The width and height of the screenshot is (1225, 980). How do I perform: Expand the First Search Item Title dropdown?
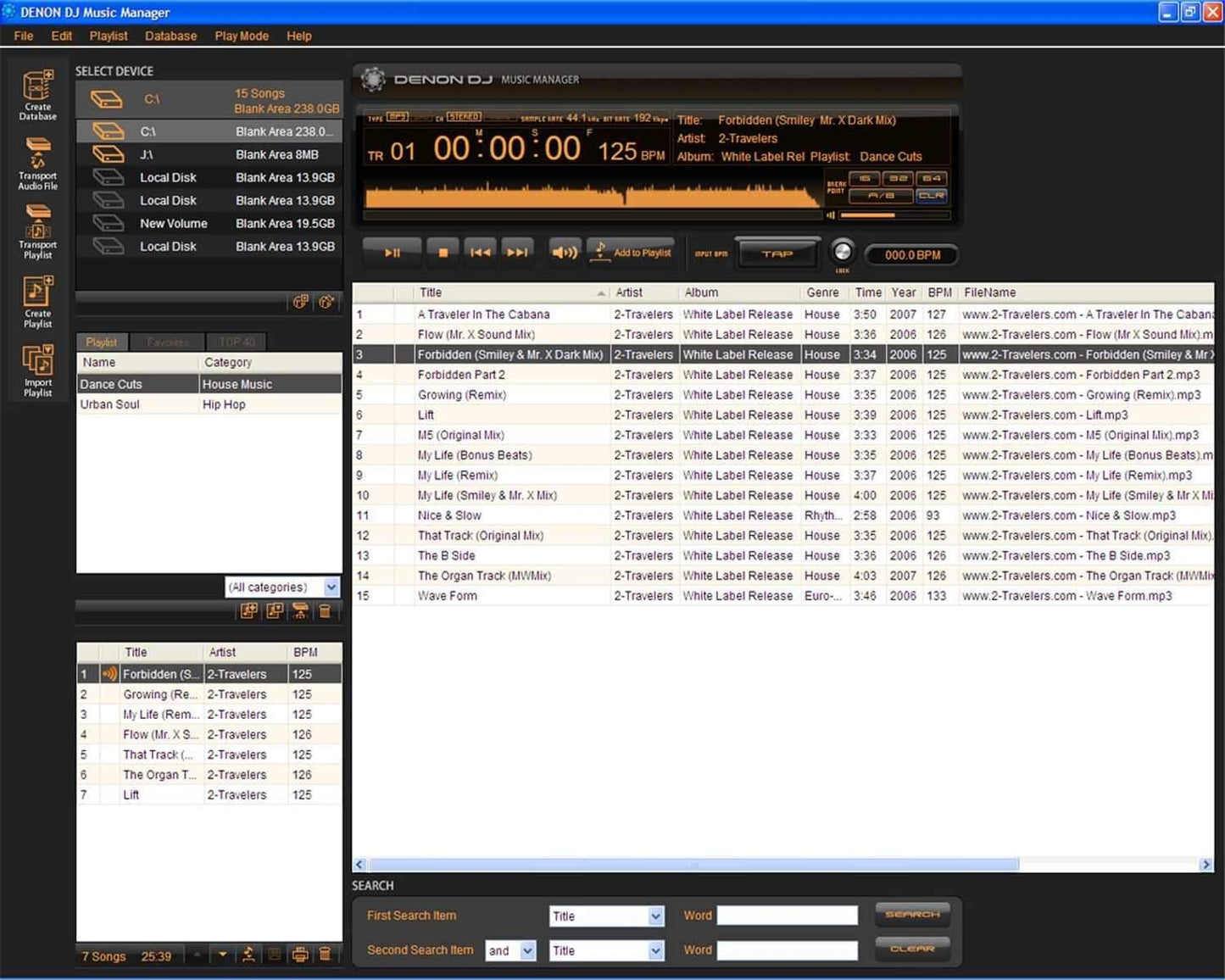coord(655,916)
